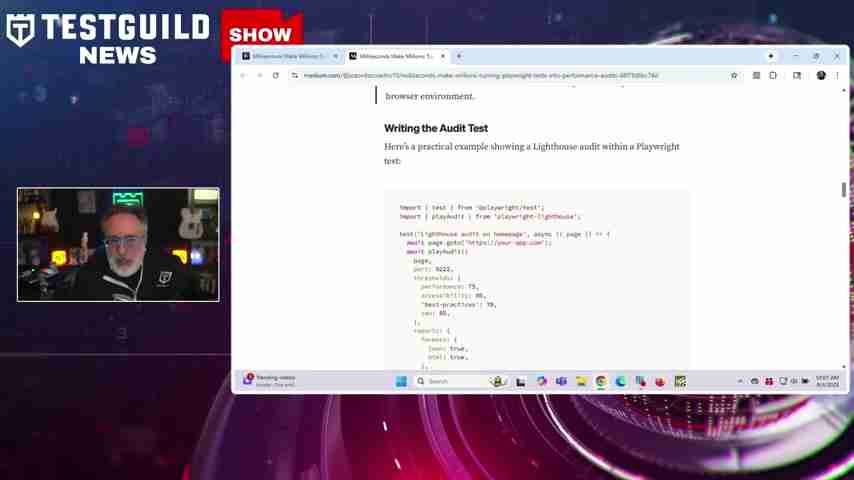Click the Chrome icon in the taskbar
The width and height of the screenshot is (854, 480).
point(601,381)
